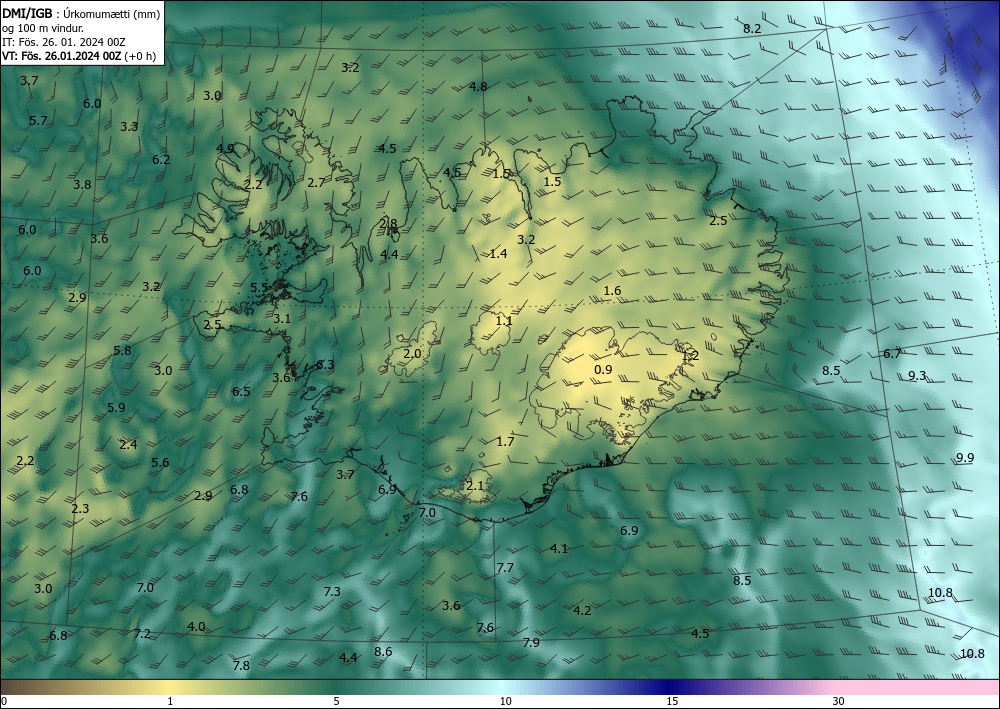
Task: Click the 1.7 value label
Action: tap(505, 441)
